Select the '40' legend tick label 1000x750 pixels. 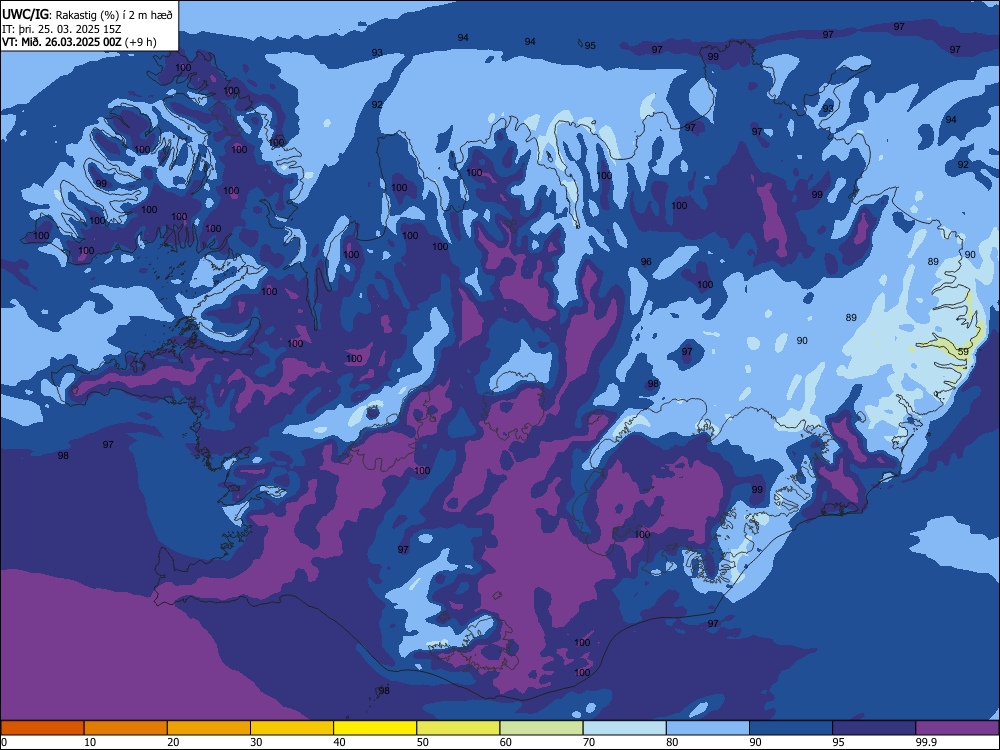click(339, 742)
